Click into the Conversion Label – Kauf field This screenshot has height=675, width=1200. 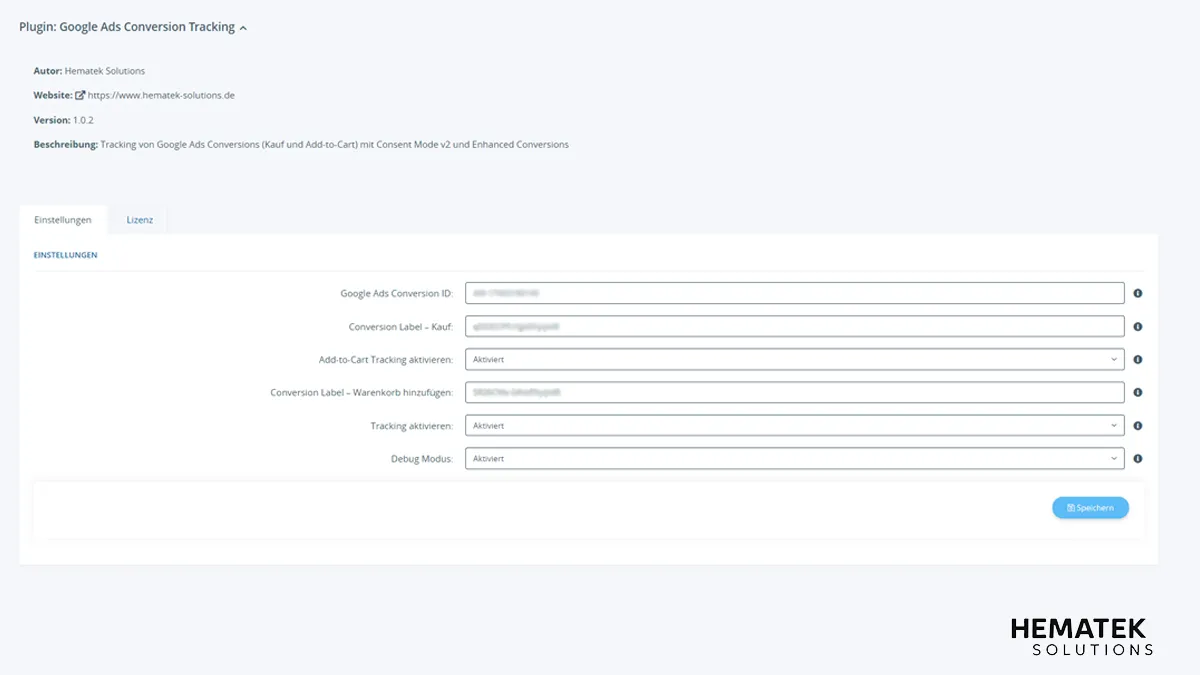pos(795,326)
